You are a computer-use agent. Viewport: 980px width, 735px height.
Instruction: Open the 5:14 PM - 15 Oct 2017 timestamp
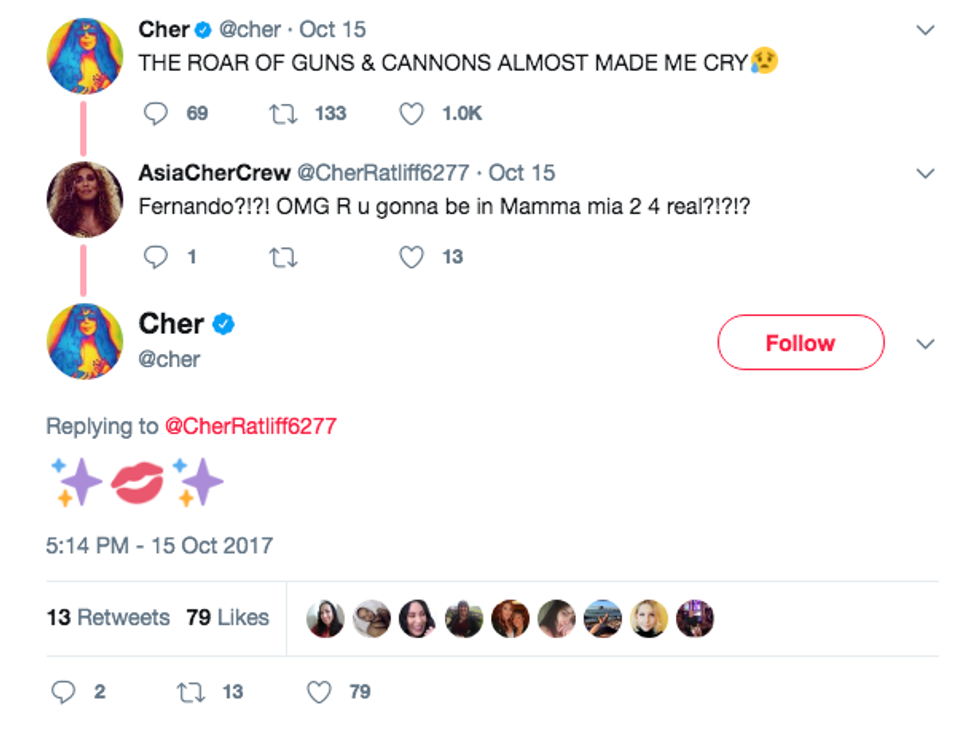coord(159,546)
